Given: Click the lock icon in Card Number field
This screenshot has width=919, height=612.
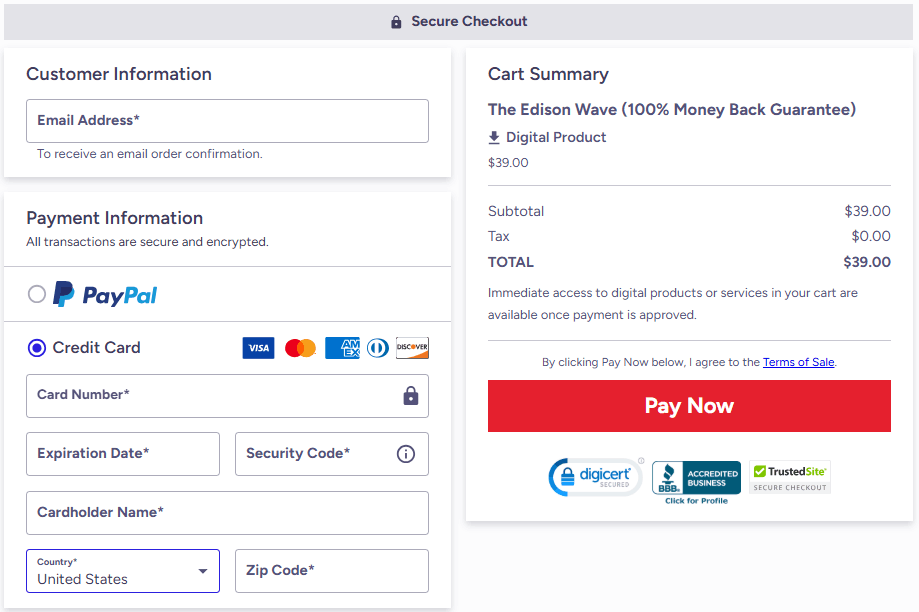Looking at the screenshot, I should click(x=410, y=396).
